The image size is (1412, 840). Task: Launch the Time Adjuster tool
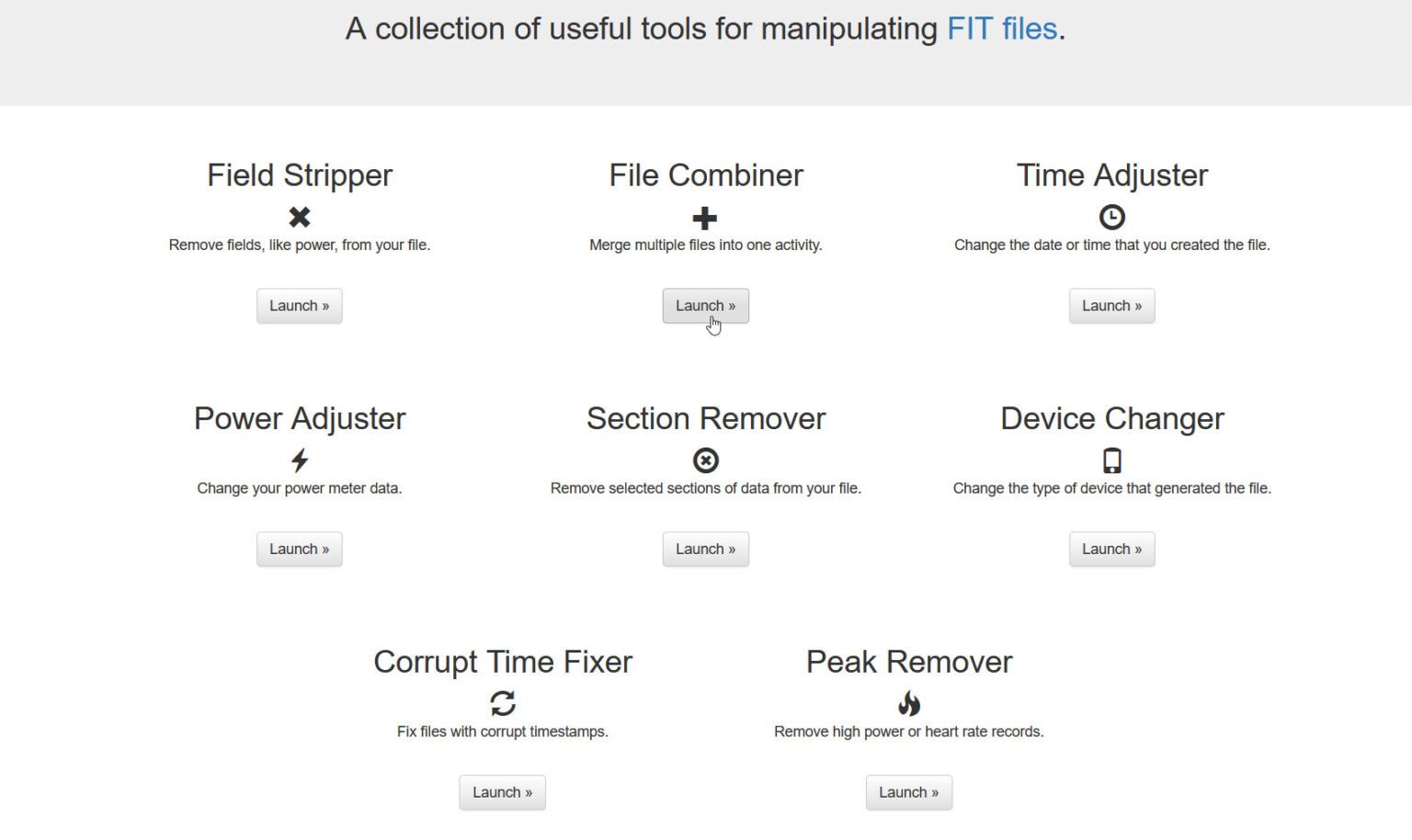point(1111,306)
